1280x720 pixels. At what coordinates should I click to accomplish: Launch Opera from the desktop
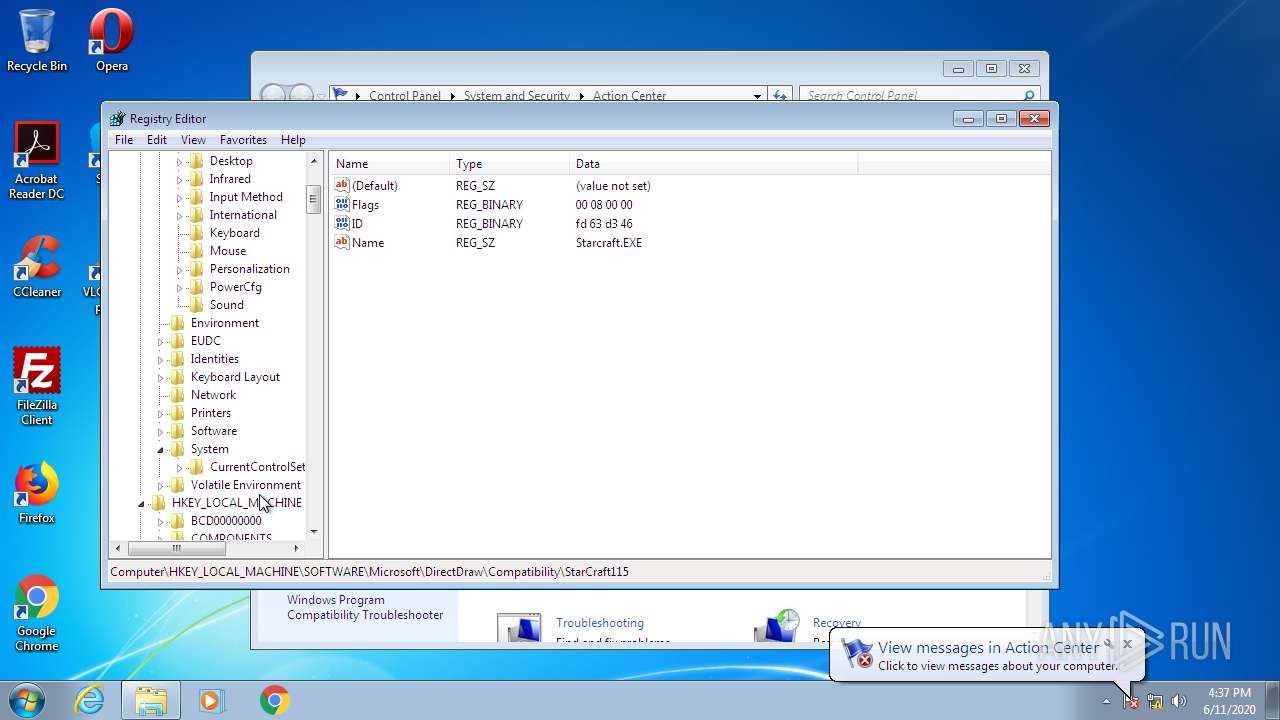tap(112, 40)
